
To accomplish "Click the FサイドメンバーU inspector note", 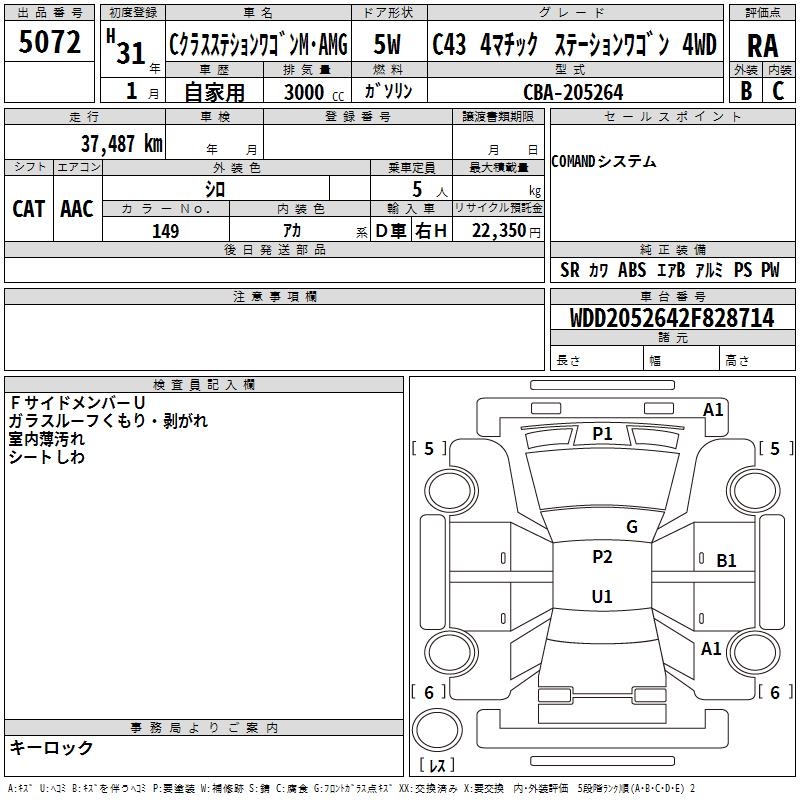I will [77, 402].
